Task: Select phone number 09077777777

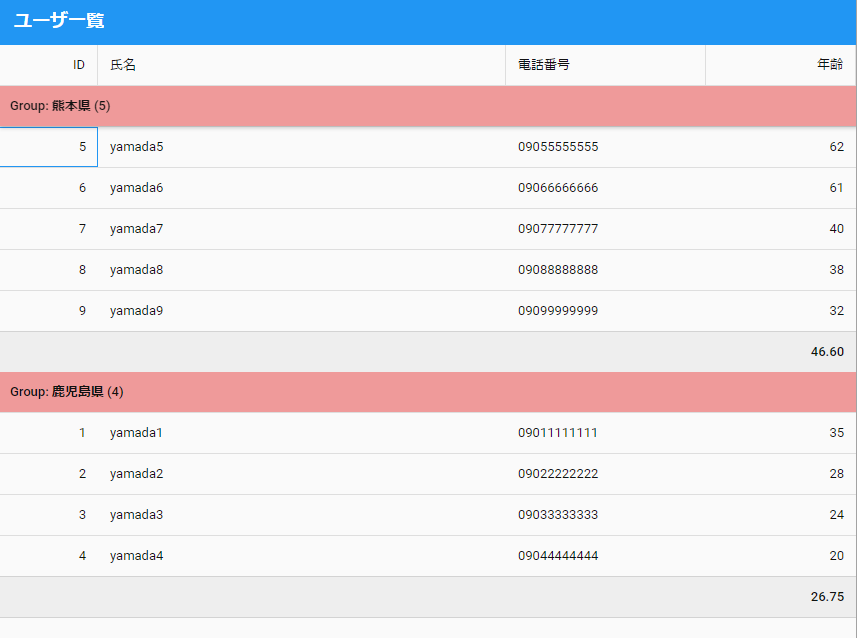Action: point(605,229)
